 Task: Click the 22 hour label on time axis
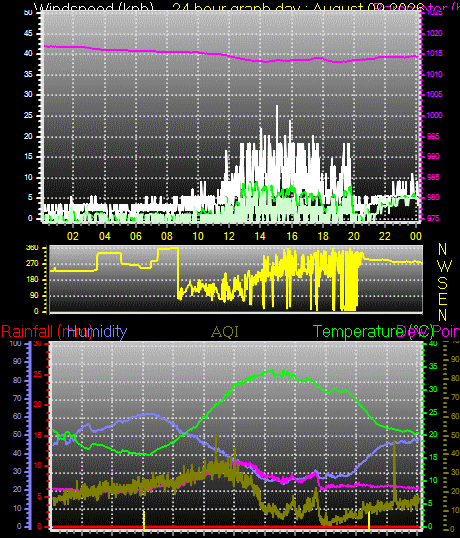[x=385, y=236]
